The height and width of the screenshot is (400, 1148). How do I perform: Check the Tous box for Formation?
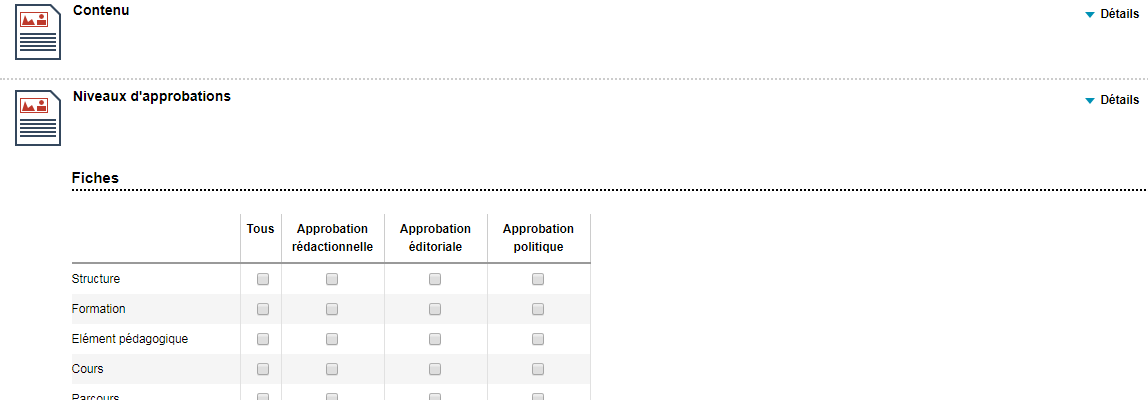[263, 309]
